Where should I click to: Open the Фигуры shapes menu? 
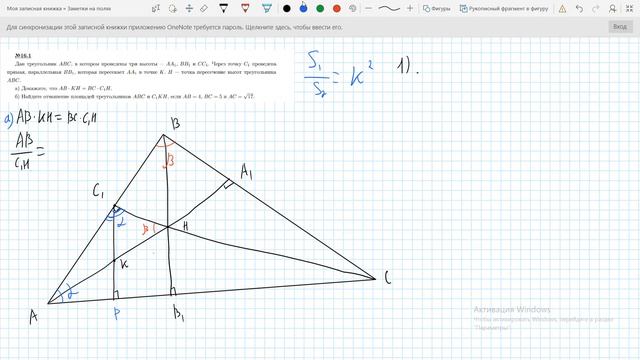(436, 8)
